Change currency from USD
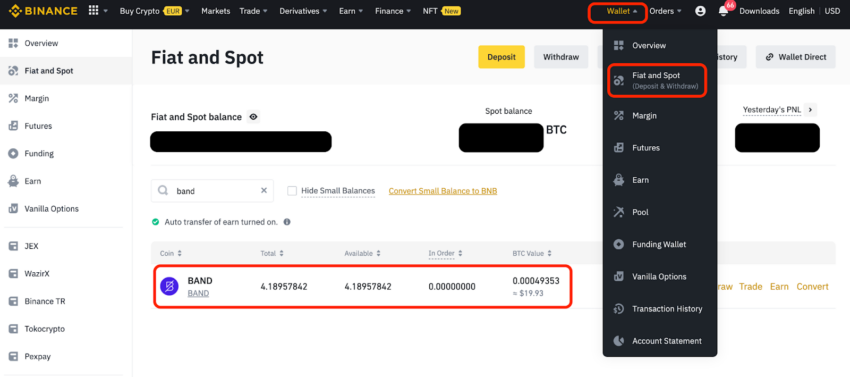Screen dimensions: 850x377 pyautogui.click(x=832, y=11)
